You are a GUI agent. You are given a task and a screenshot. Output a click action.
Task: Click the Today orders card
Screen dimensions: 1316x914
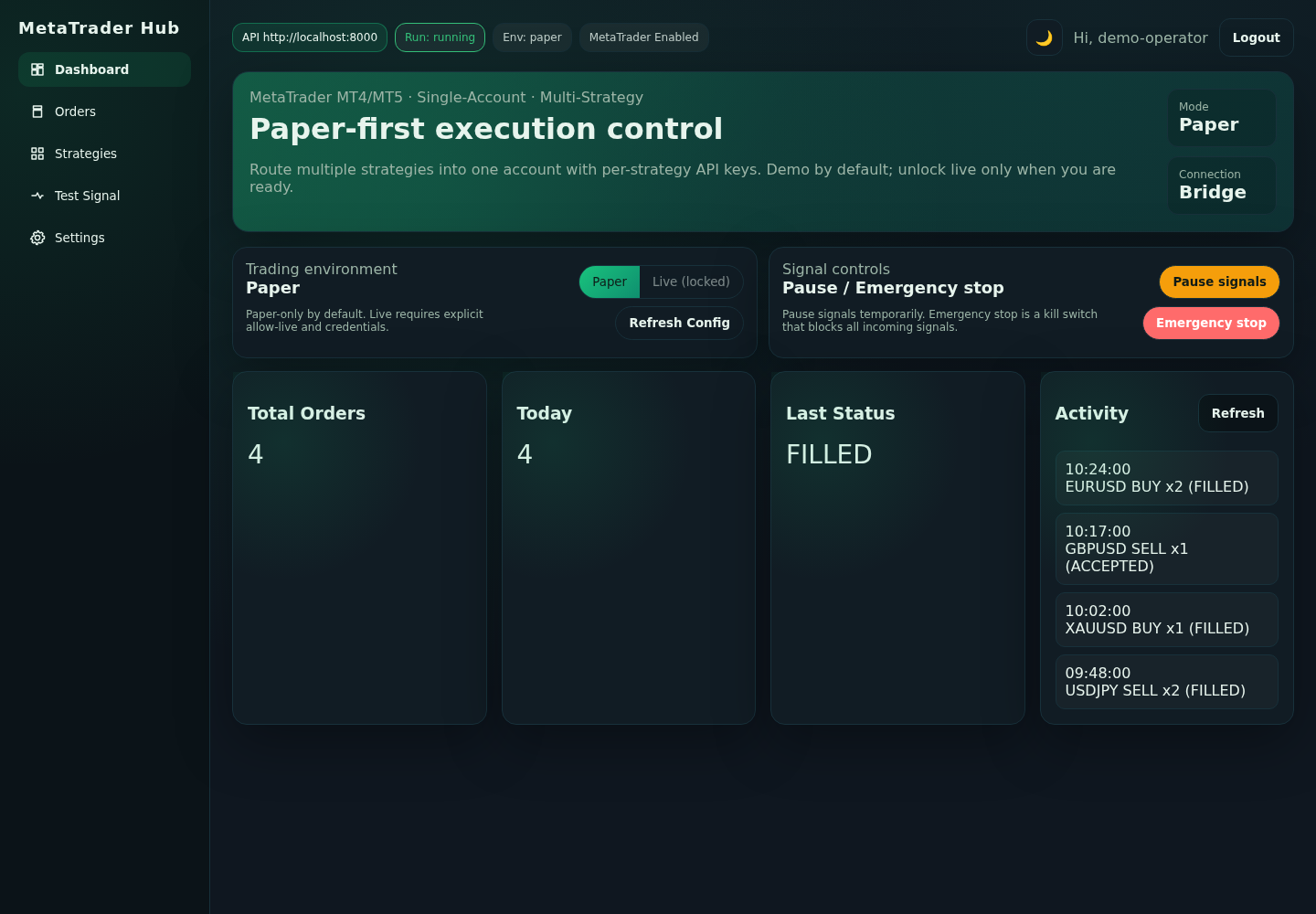tap(629, 547)
